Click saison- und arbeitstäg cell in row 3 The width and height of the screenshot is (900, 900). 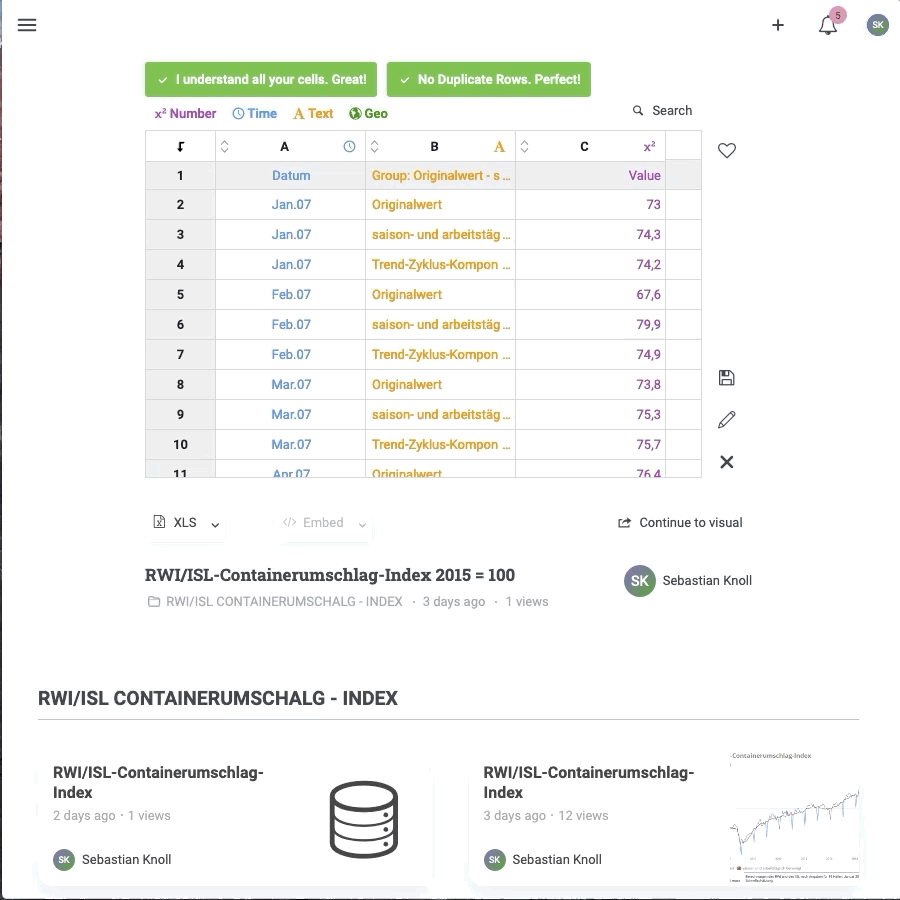coord(440,234)
